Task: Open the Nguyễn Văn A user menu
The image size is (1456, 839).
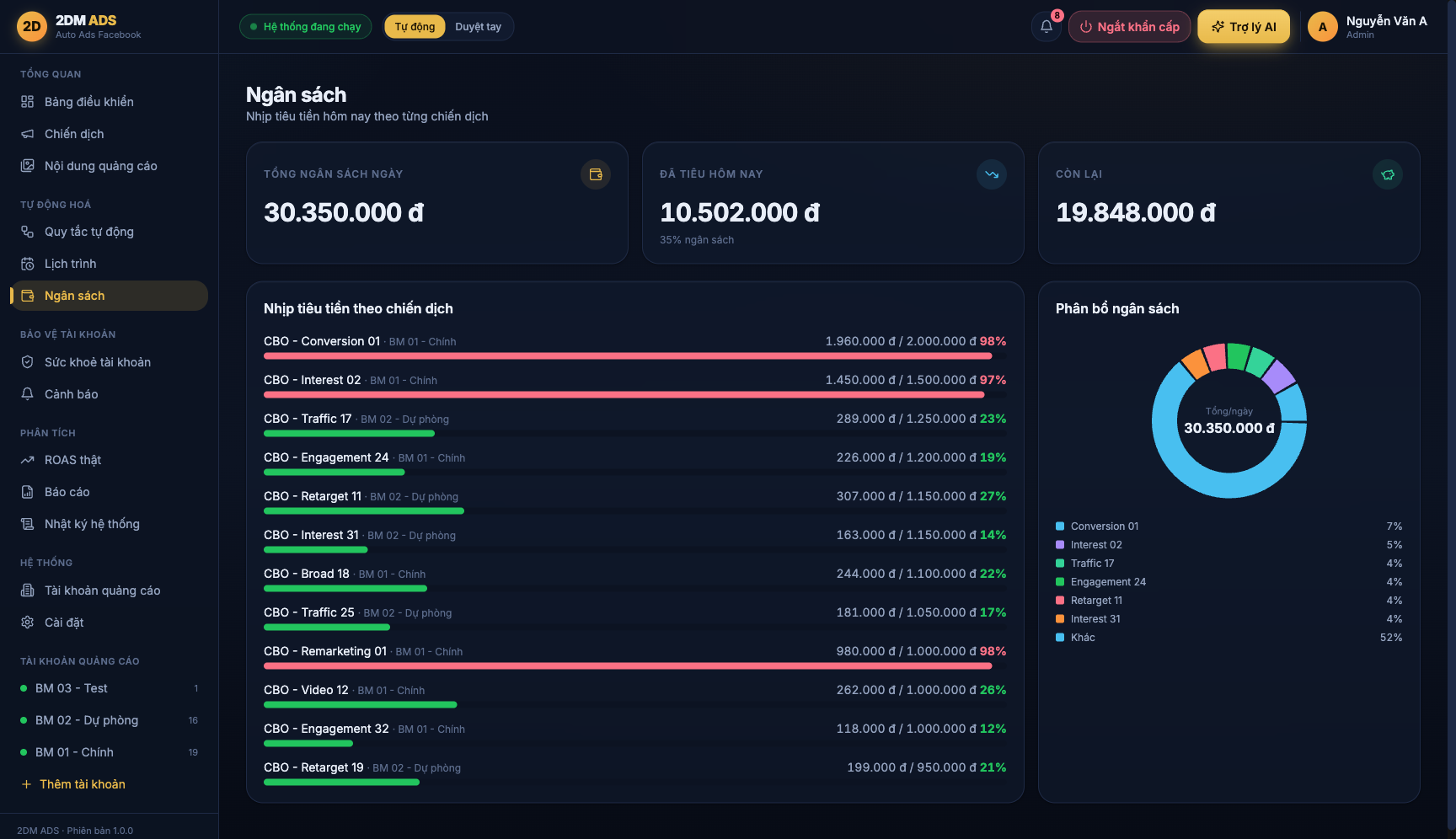Action: (x=1368, y=26)
